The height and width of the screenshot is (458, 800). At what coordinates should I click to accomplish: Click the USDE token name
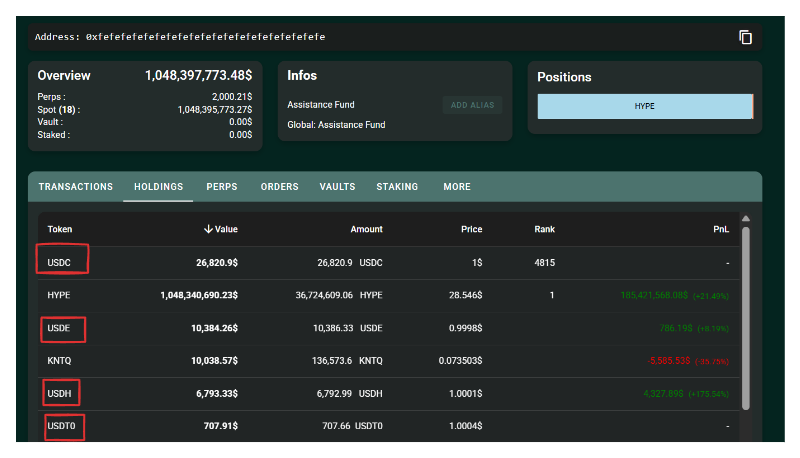click(59, 328)
